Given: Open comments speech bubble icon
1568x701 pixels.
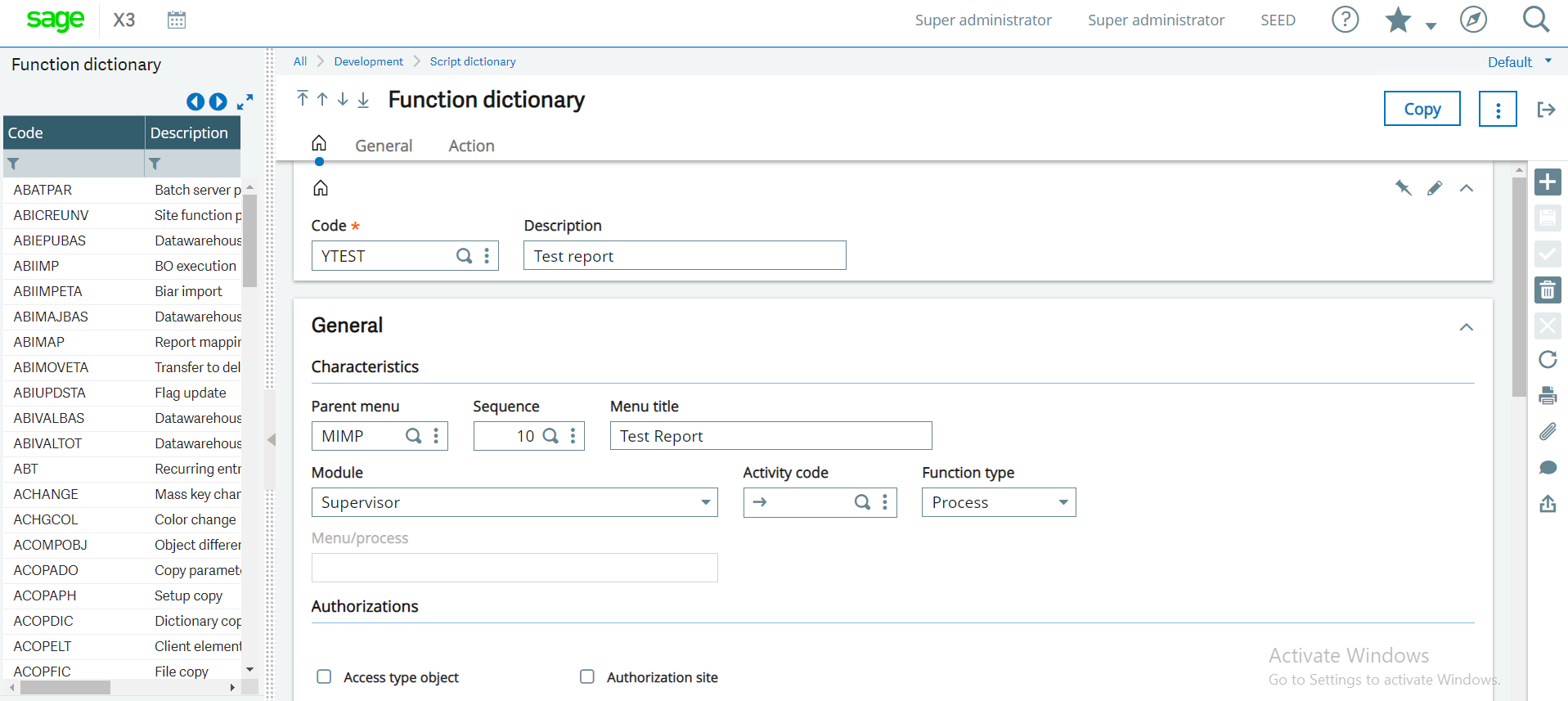Looking at the screenshot, I should [1548, 467].
